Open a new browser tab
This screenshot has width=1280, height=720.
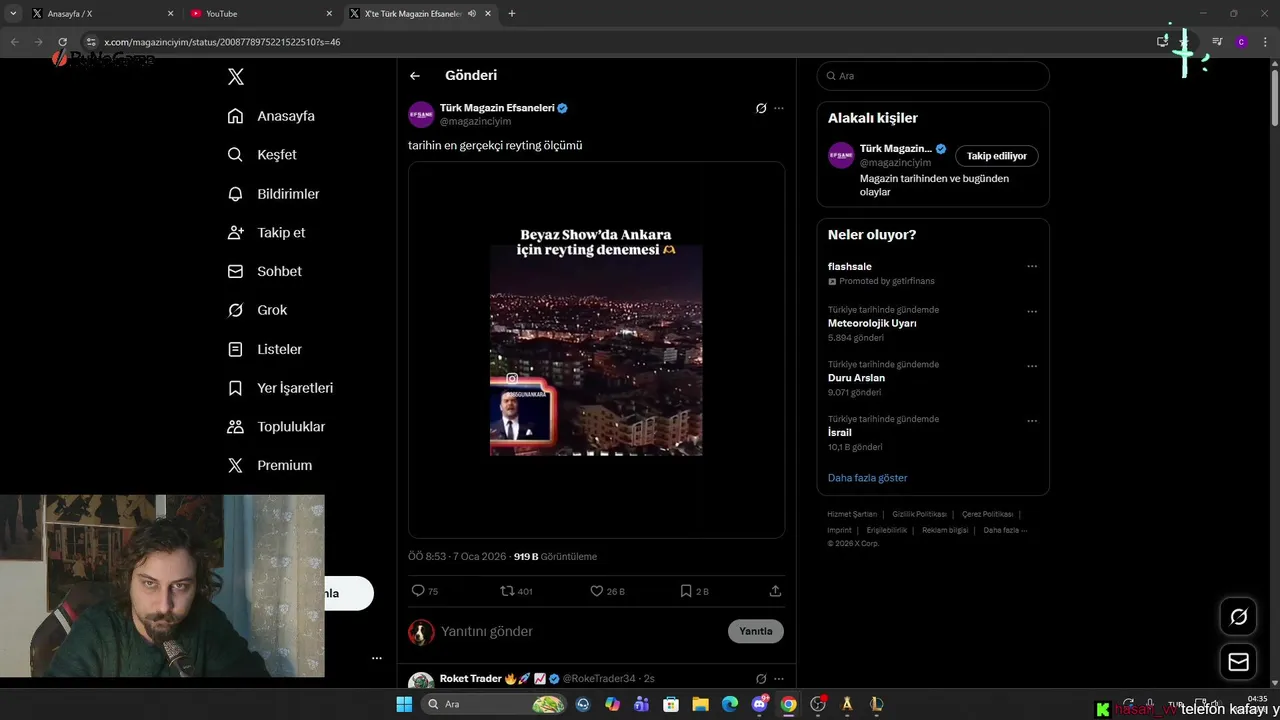(x=512, y=14)
